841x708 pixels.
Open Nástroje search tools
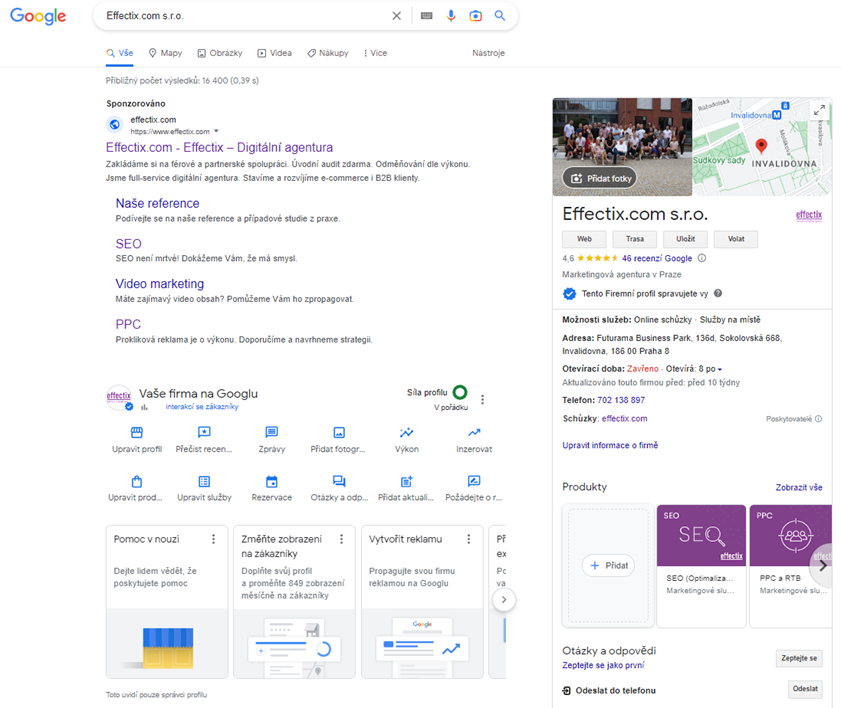pos(488,53)
